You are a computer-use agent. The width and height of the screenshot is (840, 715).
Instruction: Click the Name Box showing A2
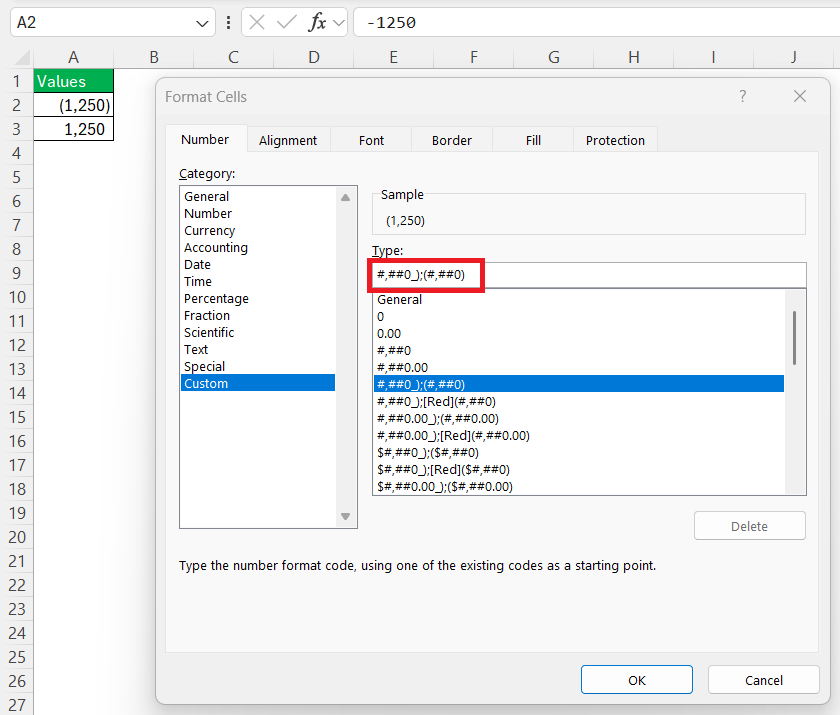[112, 22]
